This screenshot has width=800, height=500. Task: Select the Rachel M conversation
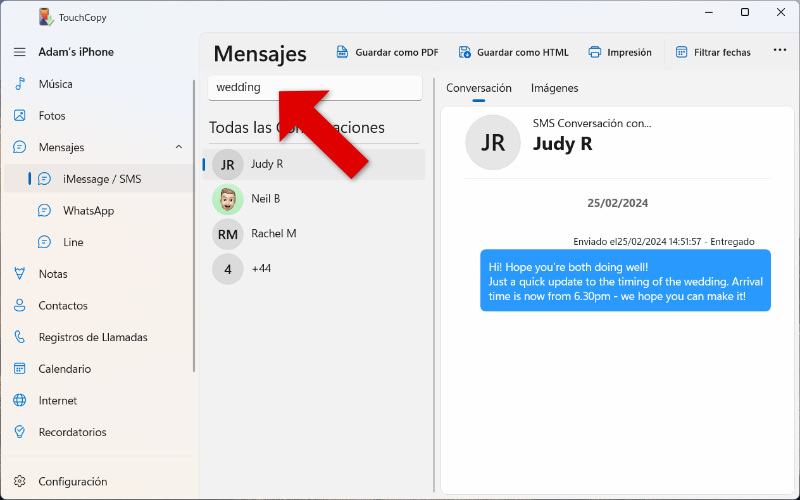coord(314,234)
